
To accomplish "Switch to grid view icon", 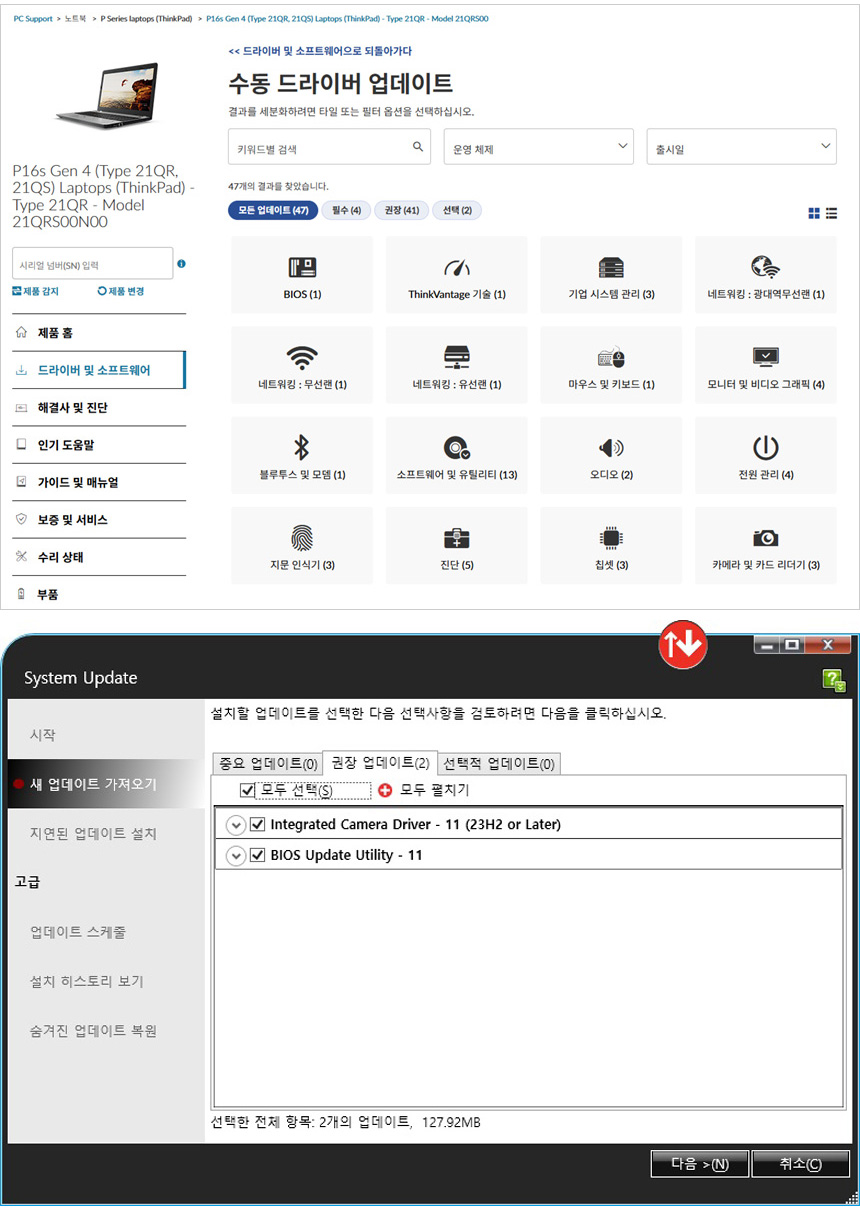I will [814, 213].
